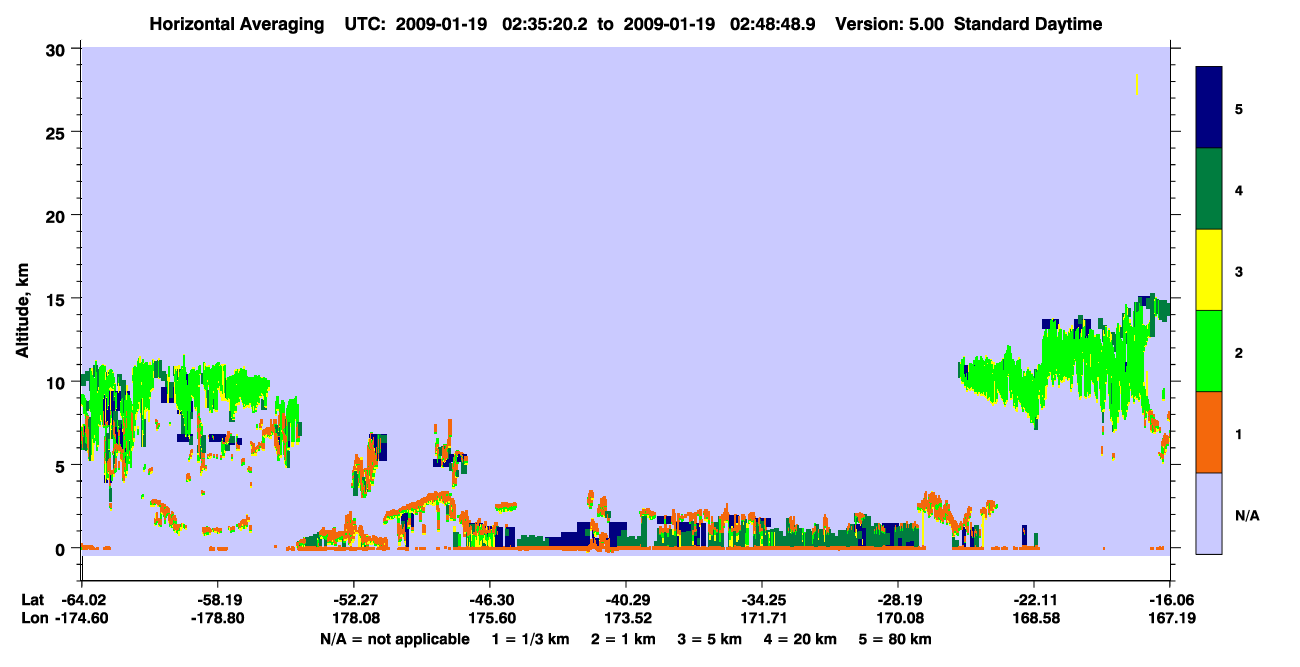Click the dark green colorbar segment for level 4
Image resolution: width=1300 pixels, height=667 pixels.
[x=1209, y=189]
